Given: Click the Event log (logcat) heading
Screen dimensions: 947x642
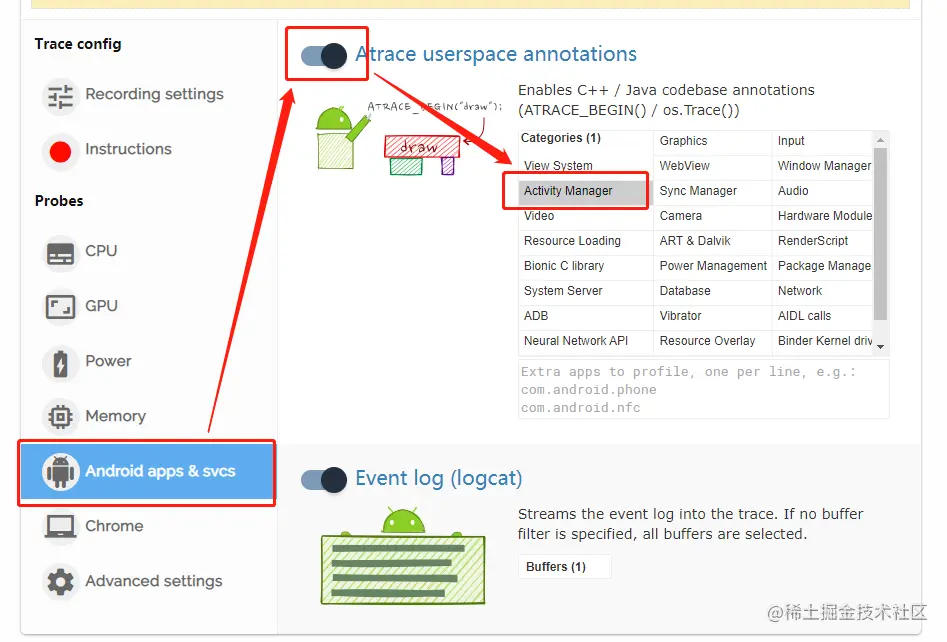Looking at the screenshot, I should [438, 478].
